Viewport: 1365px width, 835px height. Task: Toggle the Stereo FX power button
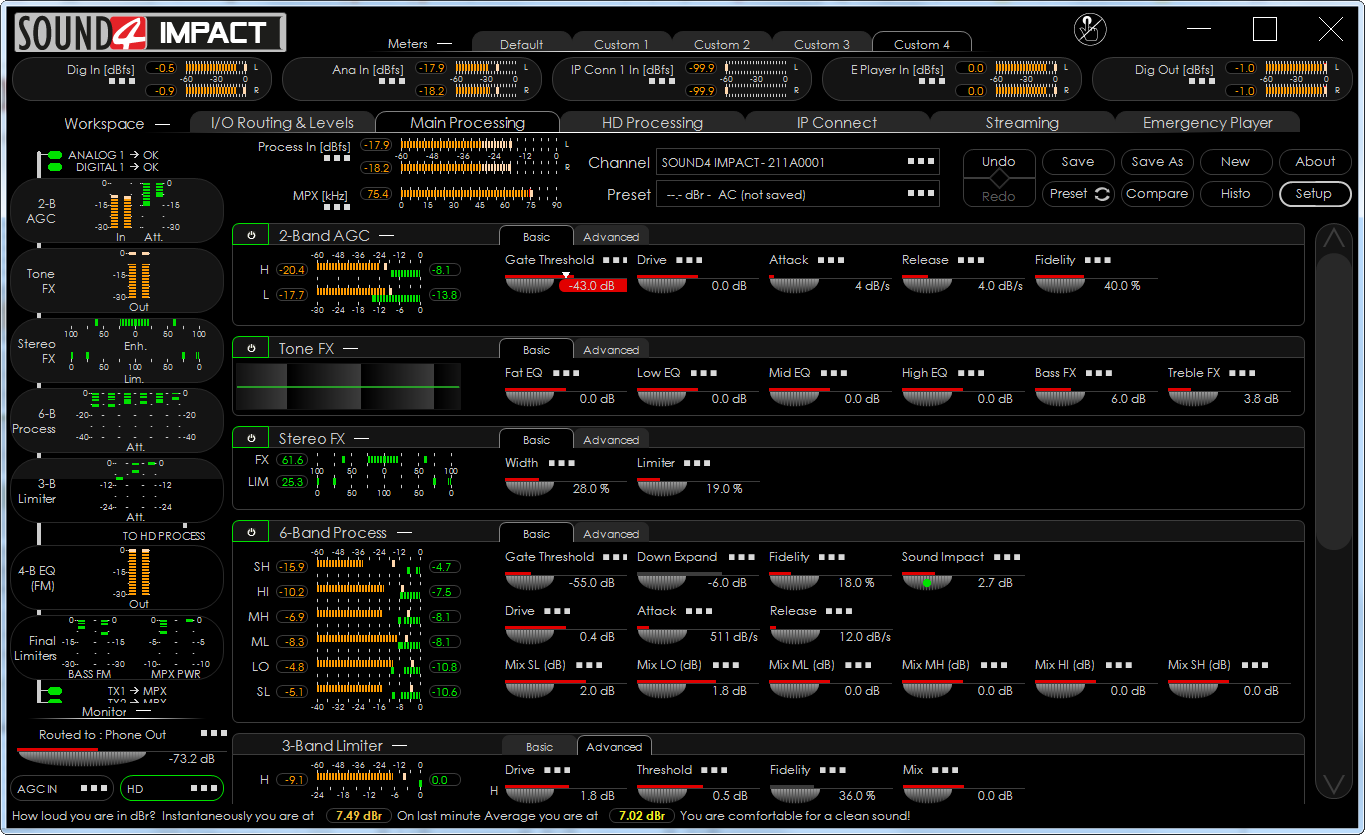point(251,438)
